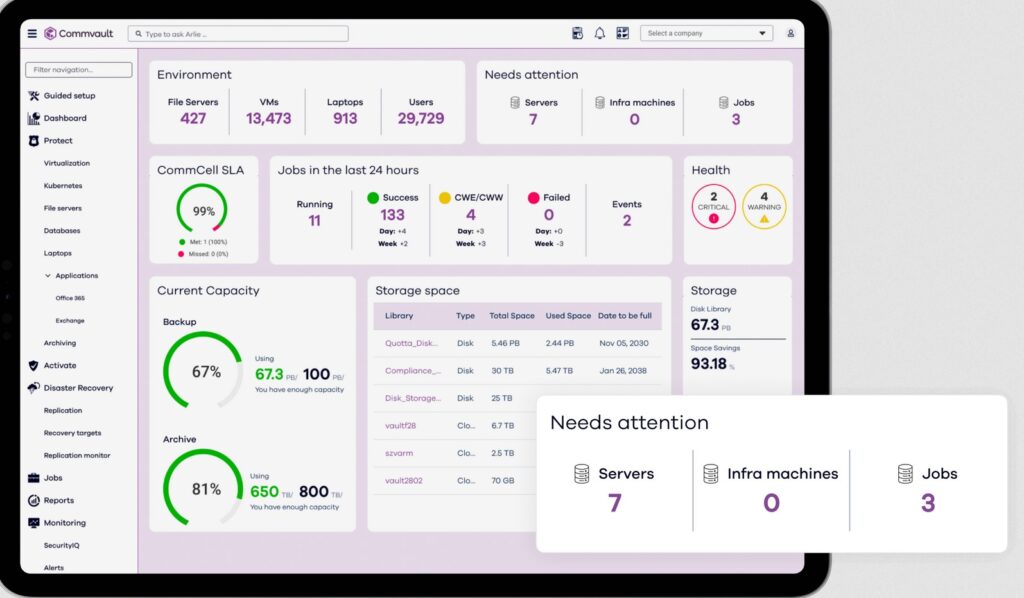Image resolution: width=1024 pixels, height=598 pixels.
Task: Click the Backup 67% capacity gauge
Action: click(x=204, y=371)
